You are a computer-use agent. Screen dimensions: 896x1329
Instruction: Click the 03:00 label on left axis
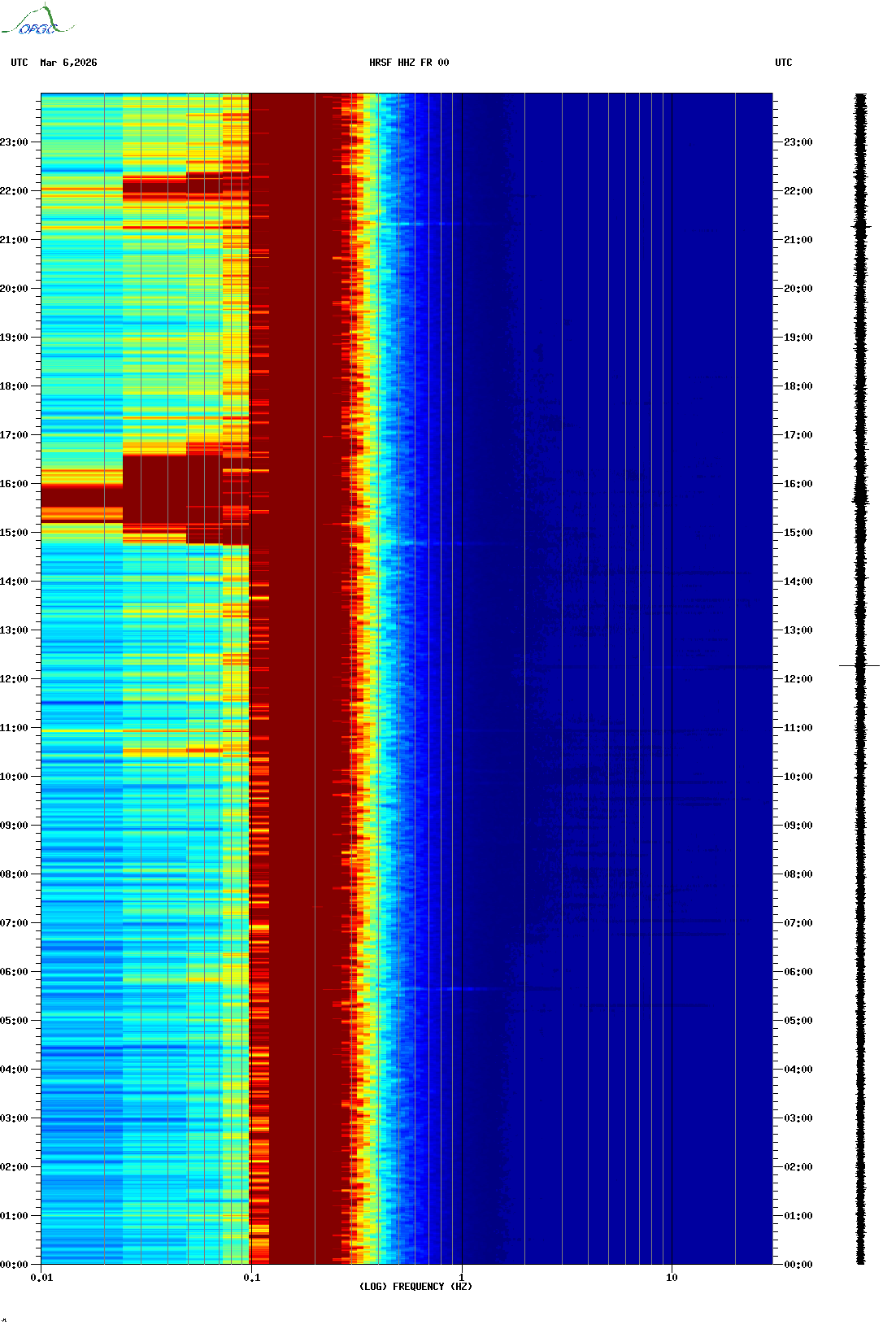coord(14,1118)
